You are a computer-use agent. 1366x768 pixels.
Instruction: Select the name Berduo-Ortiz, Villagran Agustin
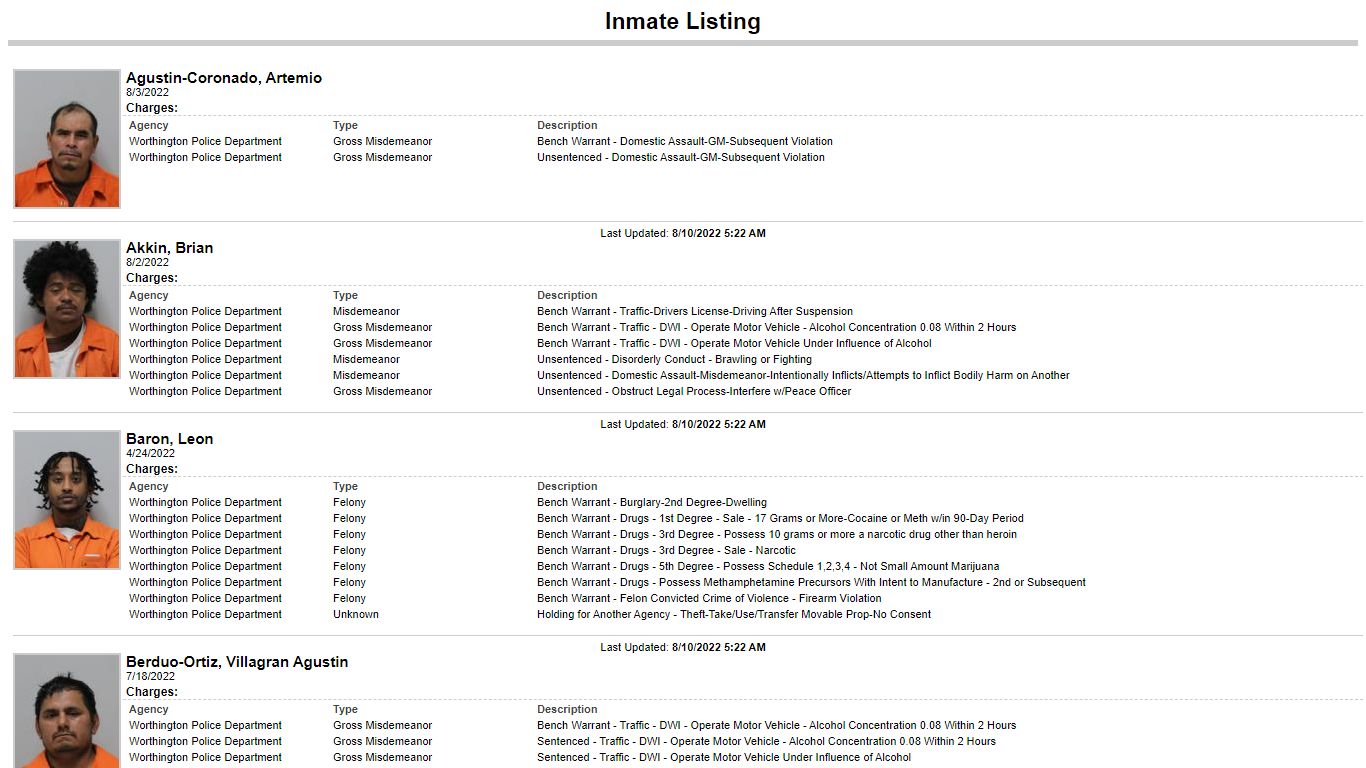237,662
